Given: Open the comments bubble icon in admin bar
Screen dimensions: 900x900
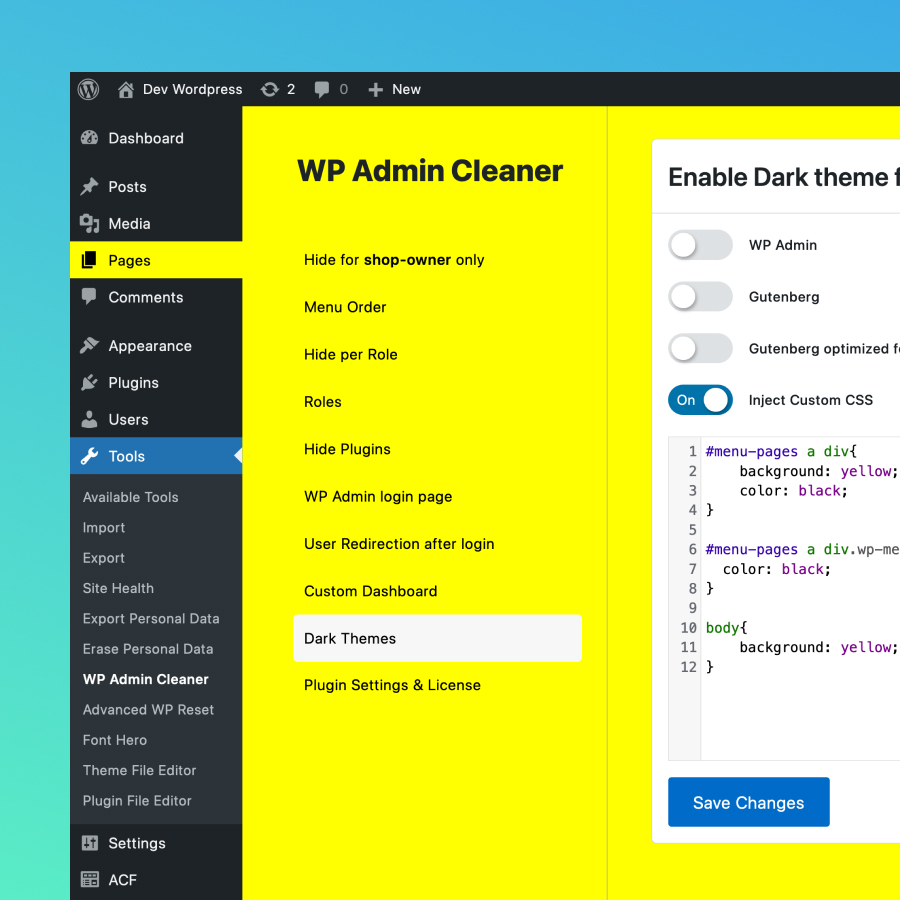Looking at the screenshot, I should tap(322, 90).
